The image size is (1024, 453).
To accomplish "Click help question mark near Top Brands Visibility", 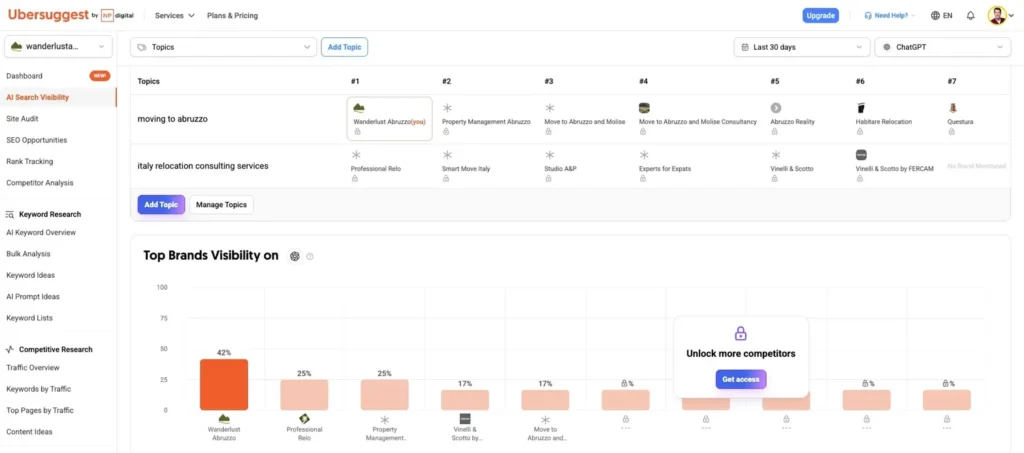I will [x=310, y=257].
